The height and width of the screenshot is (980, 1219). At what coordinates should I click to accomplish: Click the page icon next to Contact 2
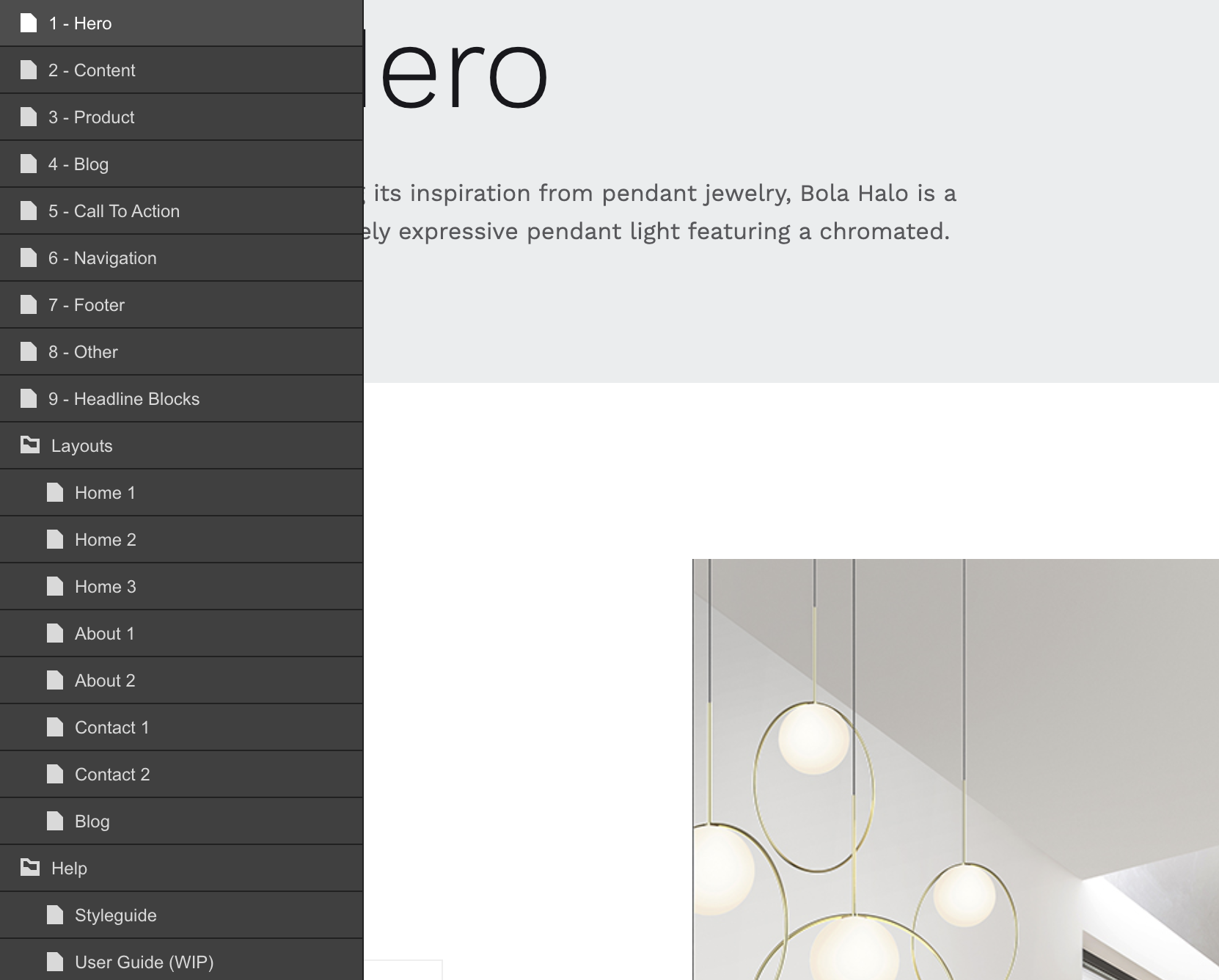[55, 775]
